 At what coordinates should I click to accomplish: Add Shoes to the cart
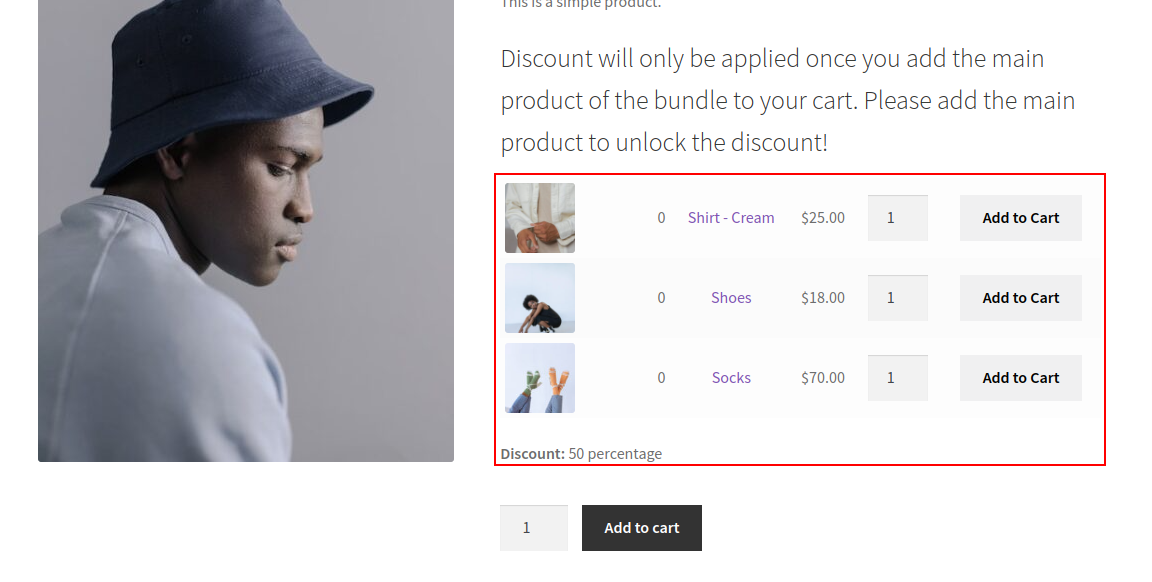click(1020, 297)
